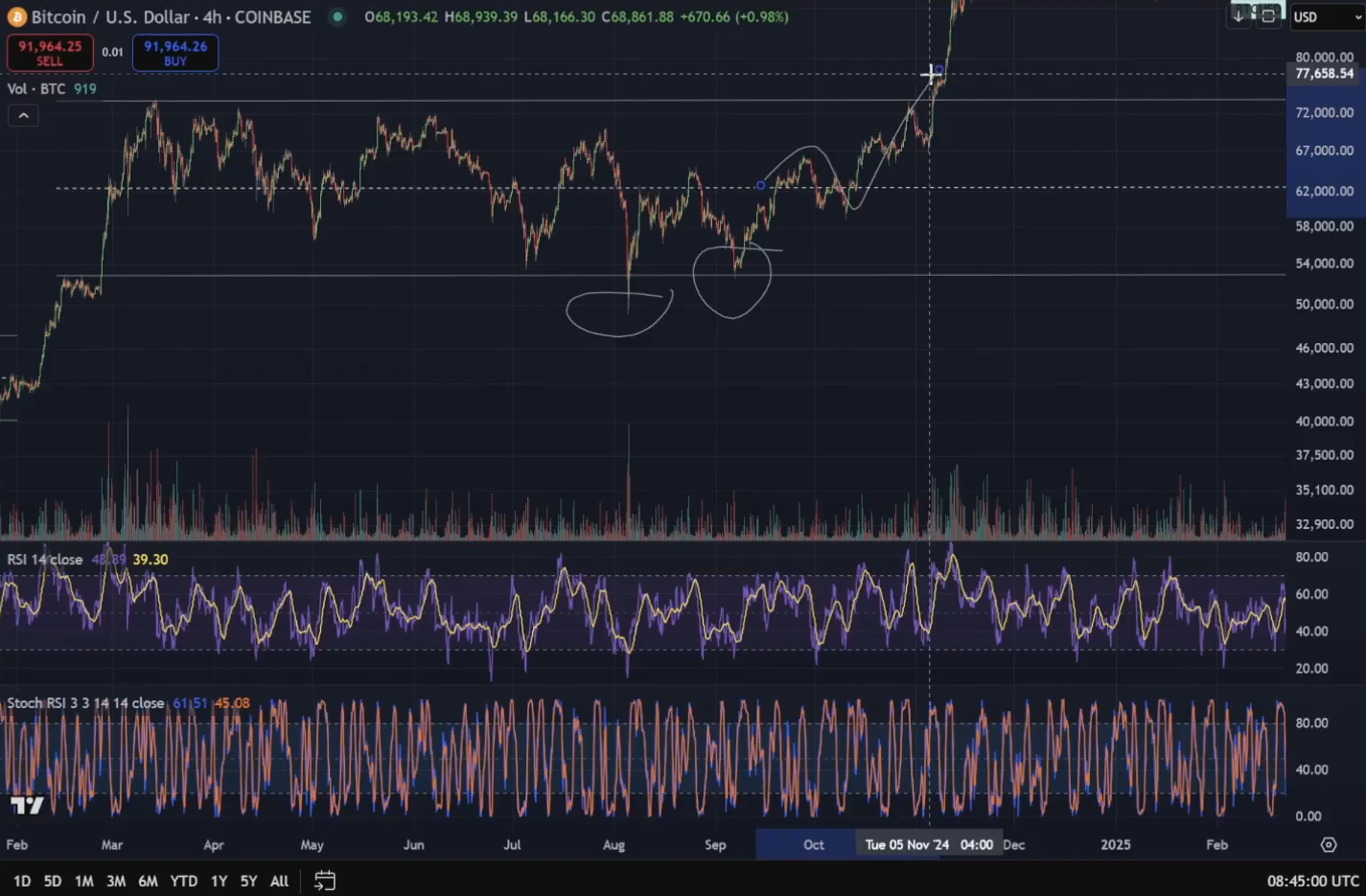Click the Mar label on the time axis

coord(112,844)
